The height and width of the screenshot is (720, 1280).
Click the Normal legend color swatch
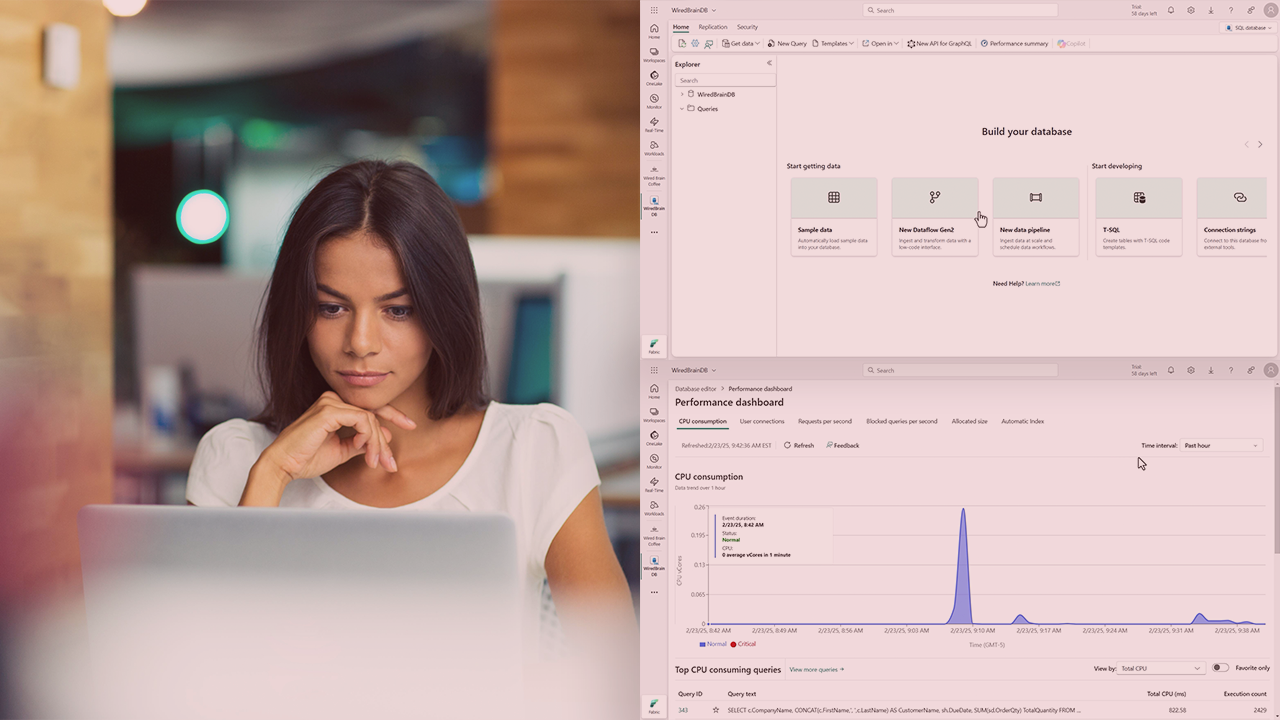coord(703,644)
